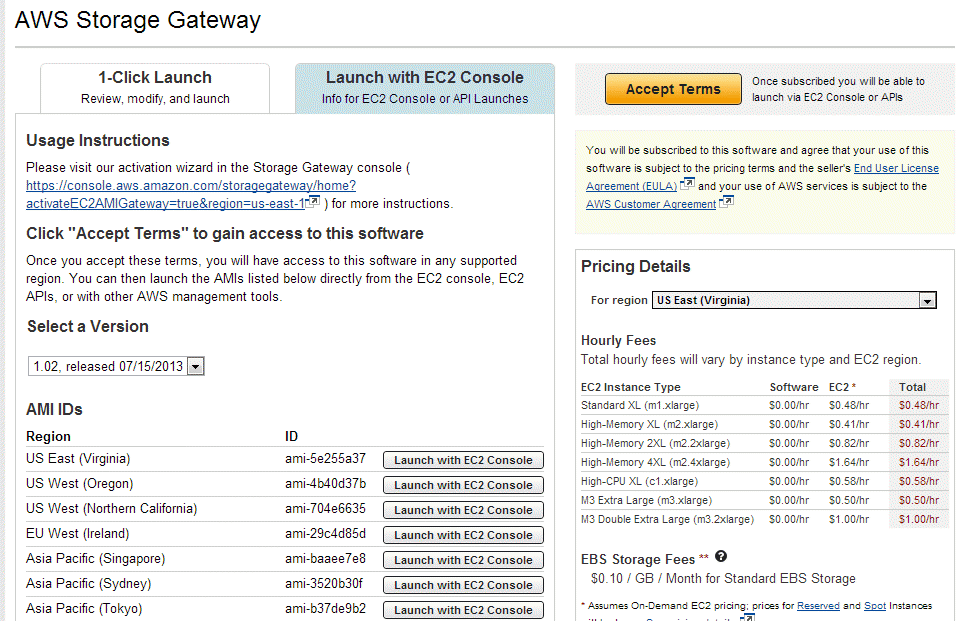Click the $0.48/hr total for m1.xlarge
The width and height of the screenshot is (959, 621).
tap(919, 406)
